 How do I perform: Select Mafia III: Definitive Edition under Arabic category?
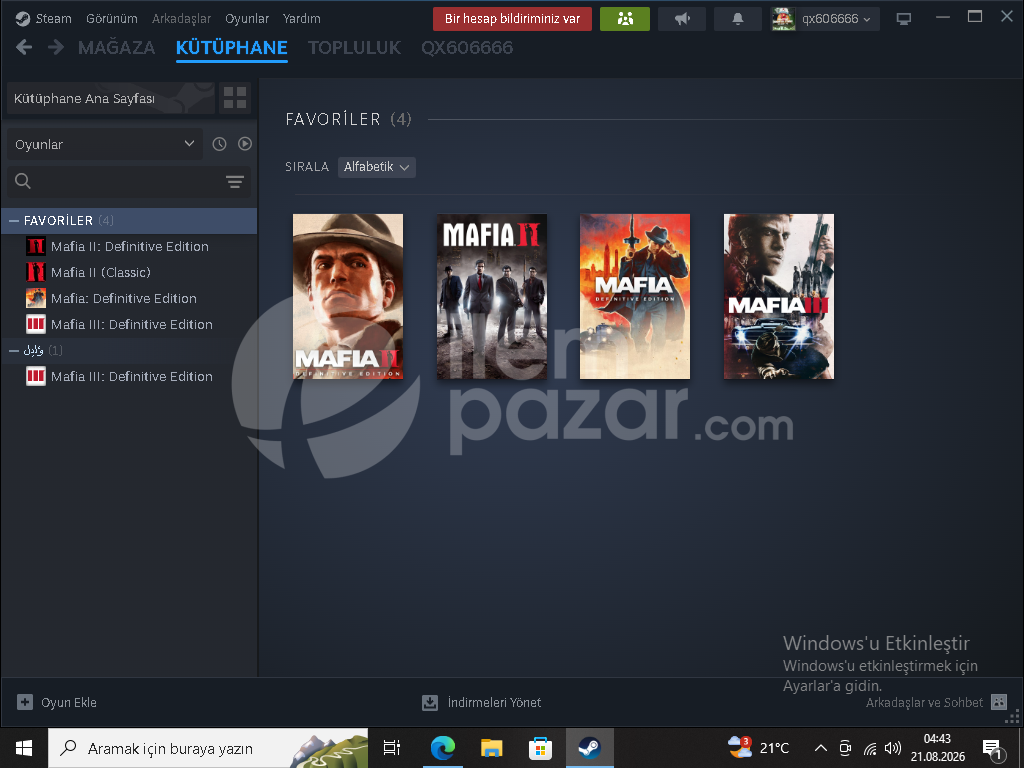pyautogui.click(x=129, y=377)
